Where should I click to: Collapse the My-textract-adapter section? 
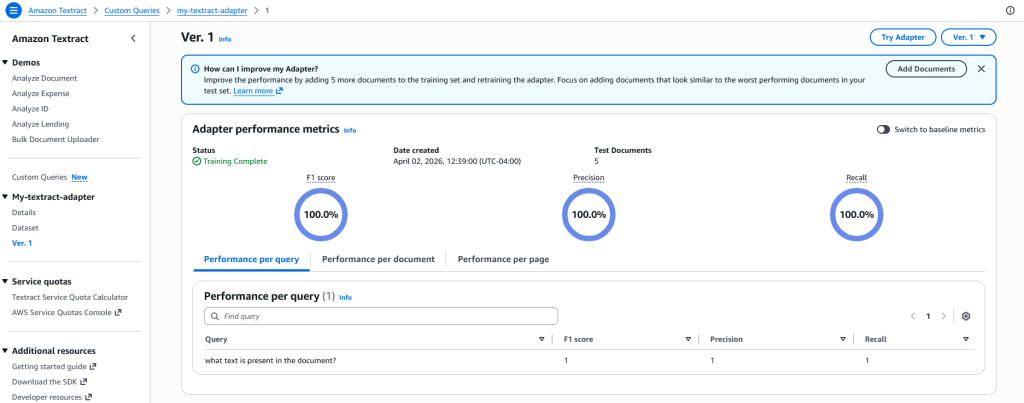click(5, 197)
